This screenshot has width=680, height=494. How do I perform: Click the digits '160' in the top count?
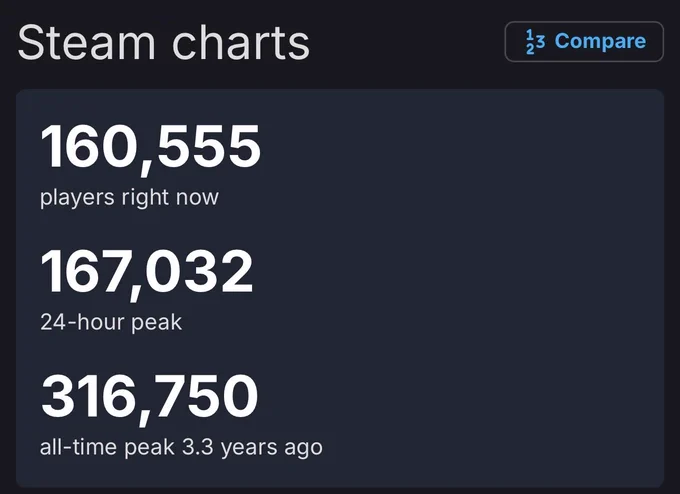tap(89, 146)
